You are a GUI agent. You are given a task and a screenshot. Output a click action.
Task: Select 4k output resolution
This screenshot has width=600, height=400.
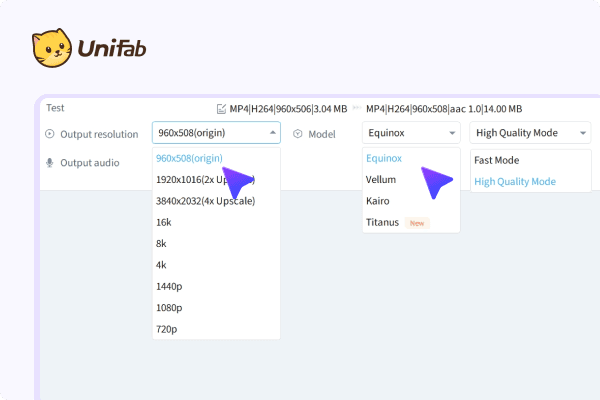[163, 265]
